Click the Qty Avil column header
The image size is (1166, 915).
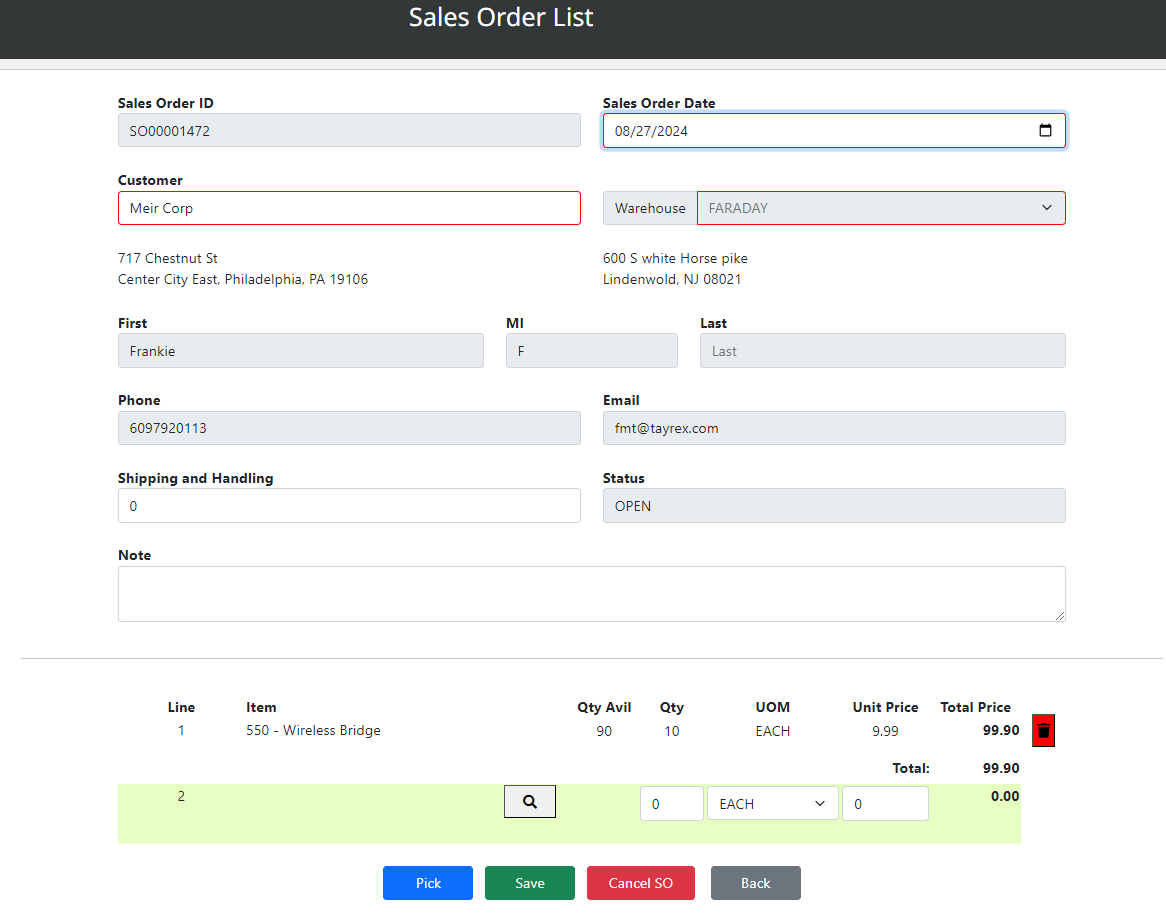604,707
